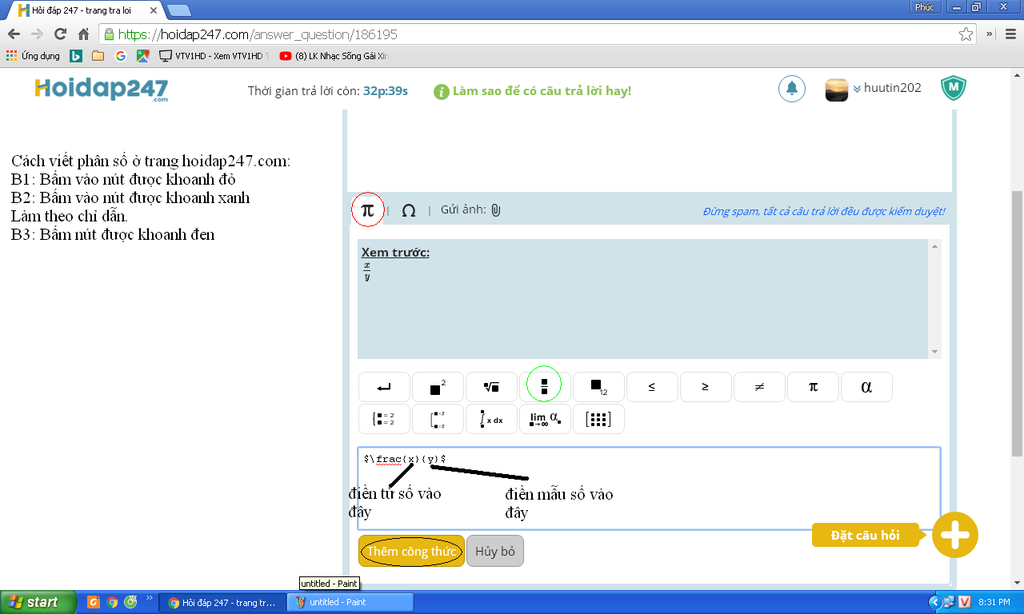Click the Windows start button
1024x614 pixels.
tap(38, 602)
